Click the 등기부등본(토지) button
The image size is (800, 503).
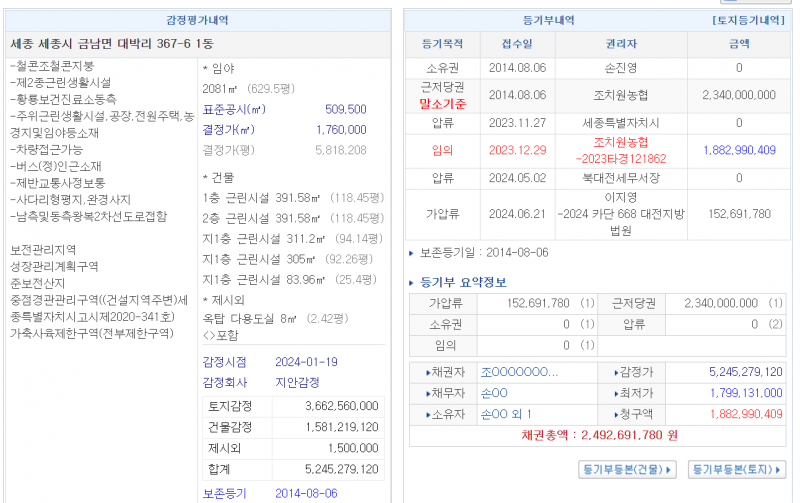738,469
